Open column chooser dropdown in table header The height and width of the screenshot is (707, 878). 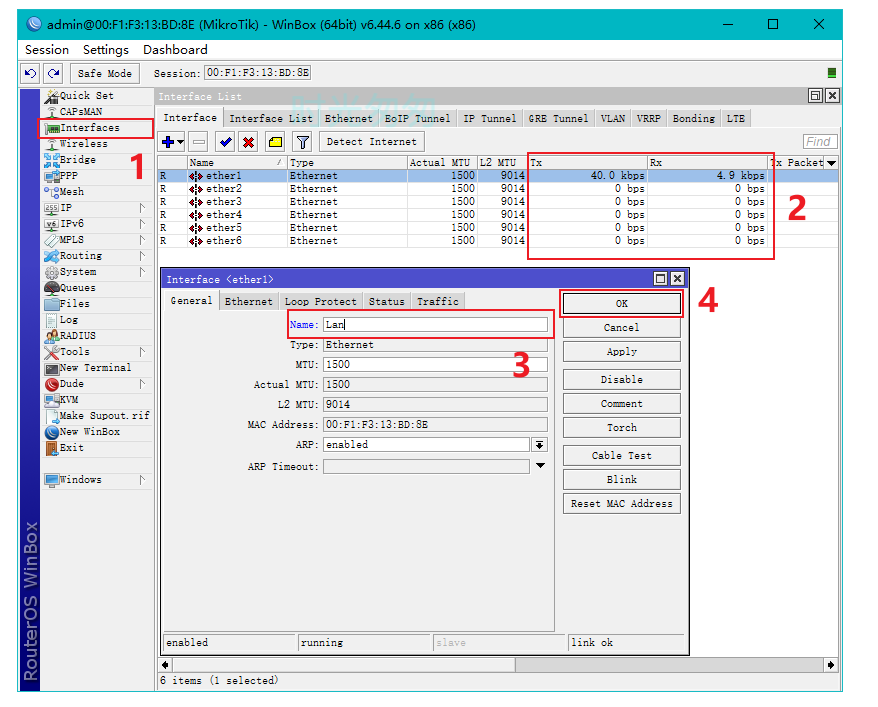pyautogui.click(x=832, y=163)
